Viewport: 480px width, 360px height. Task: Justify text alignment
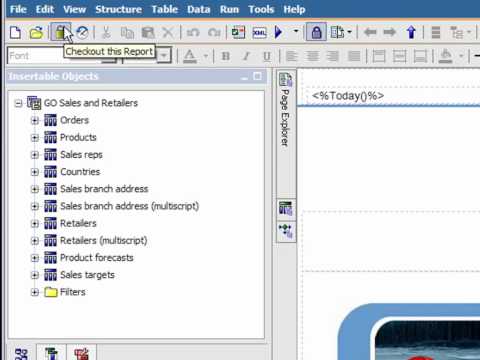[x=354, y=56]
